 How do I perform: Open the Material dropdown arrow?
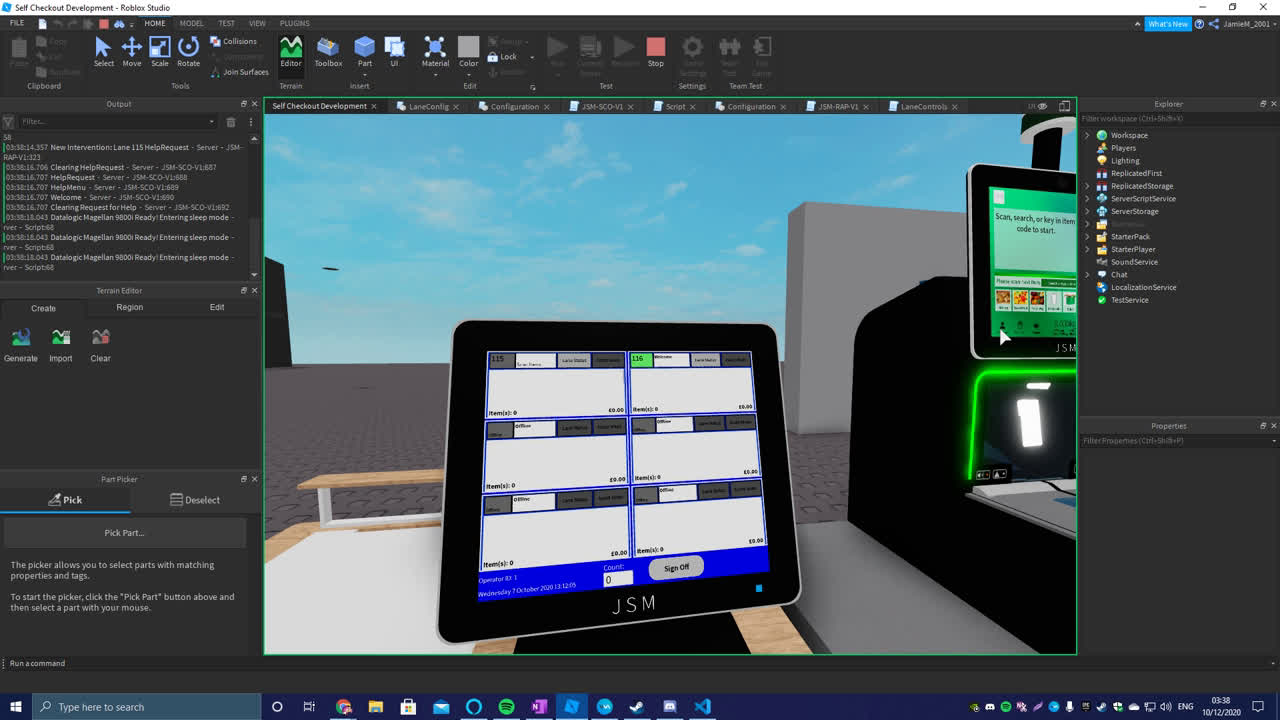(x=435, y=74)
